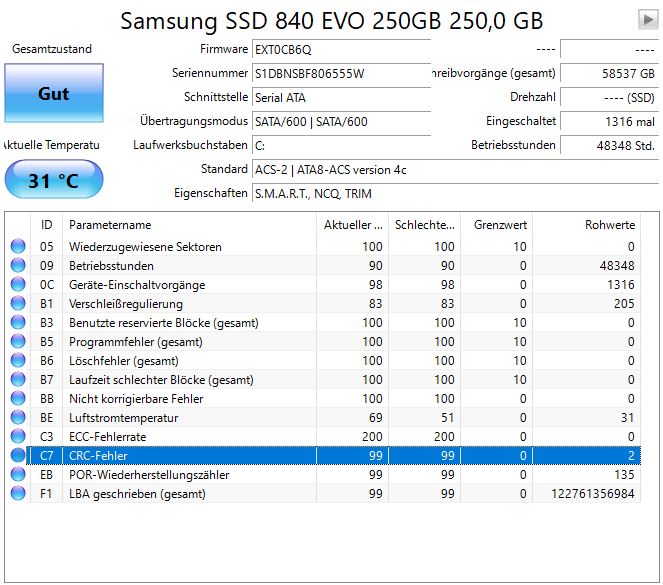Viewport: 663px width, 585px height.
Task: Click the next-disk arrow button
Action: [x=648, y=19]
